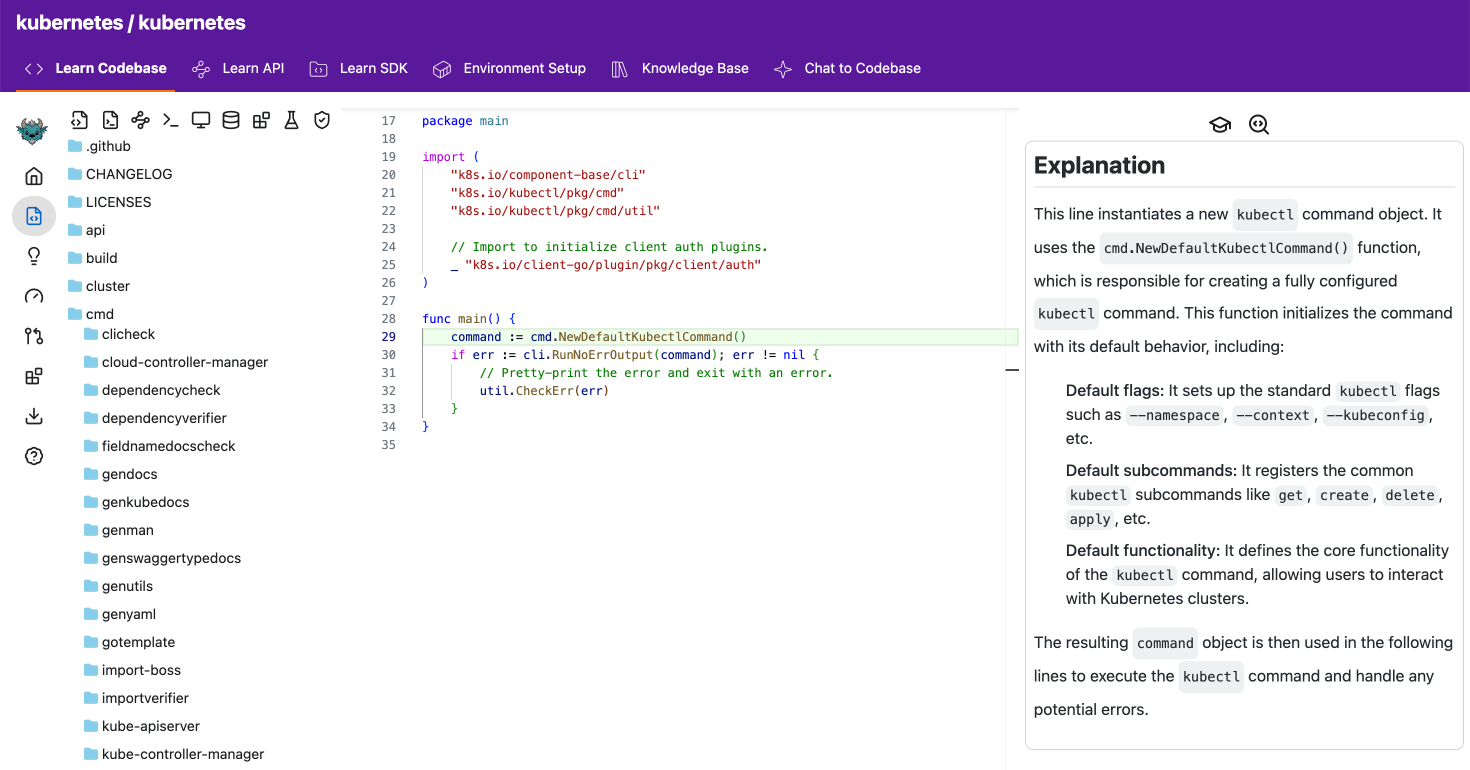Click the security shield check icon

[322, 120]
